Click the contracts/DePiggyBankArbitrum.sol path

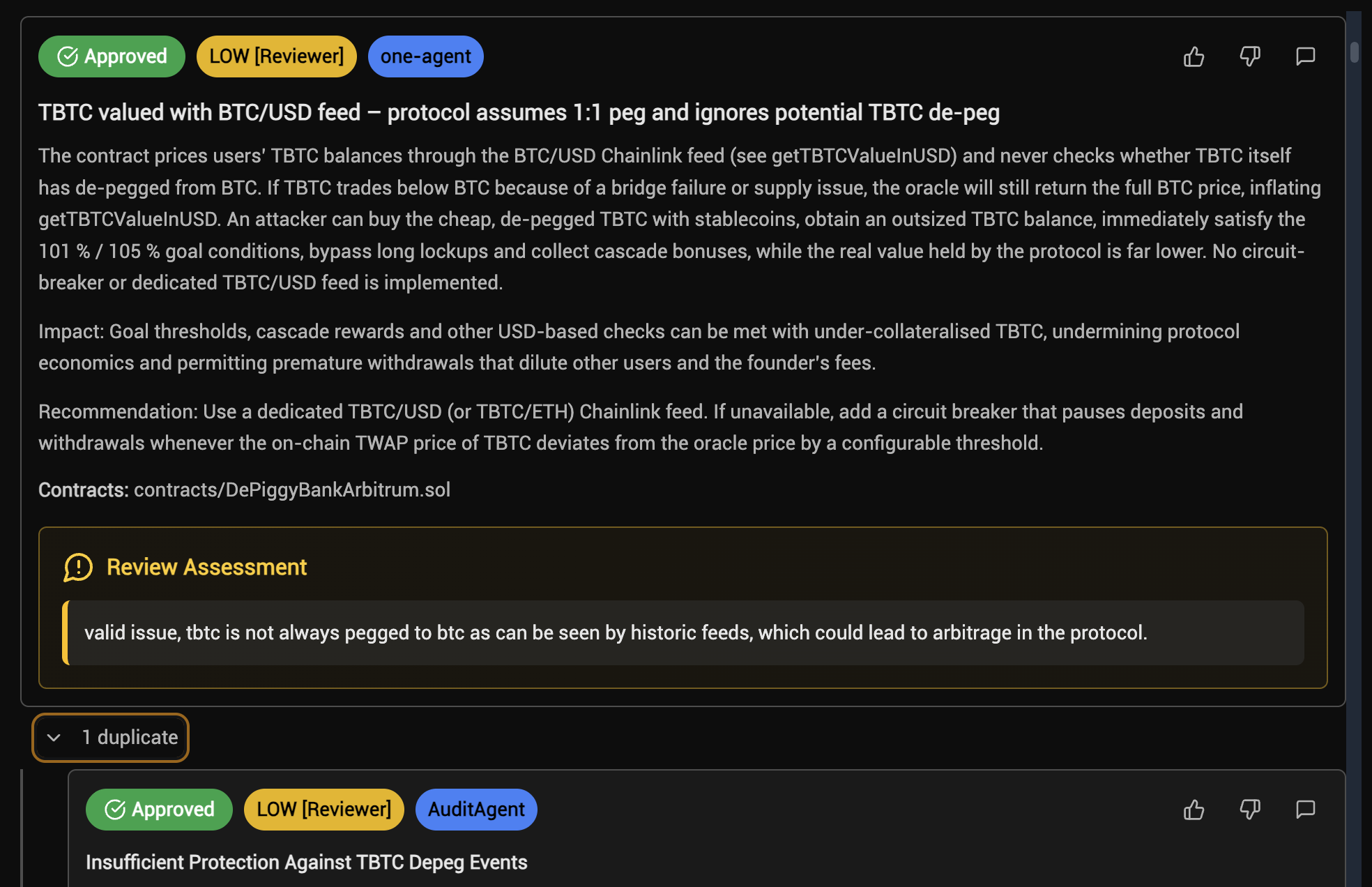pos(291,490)
